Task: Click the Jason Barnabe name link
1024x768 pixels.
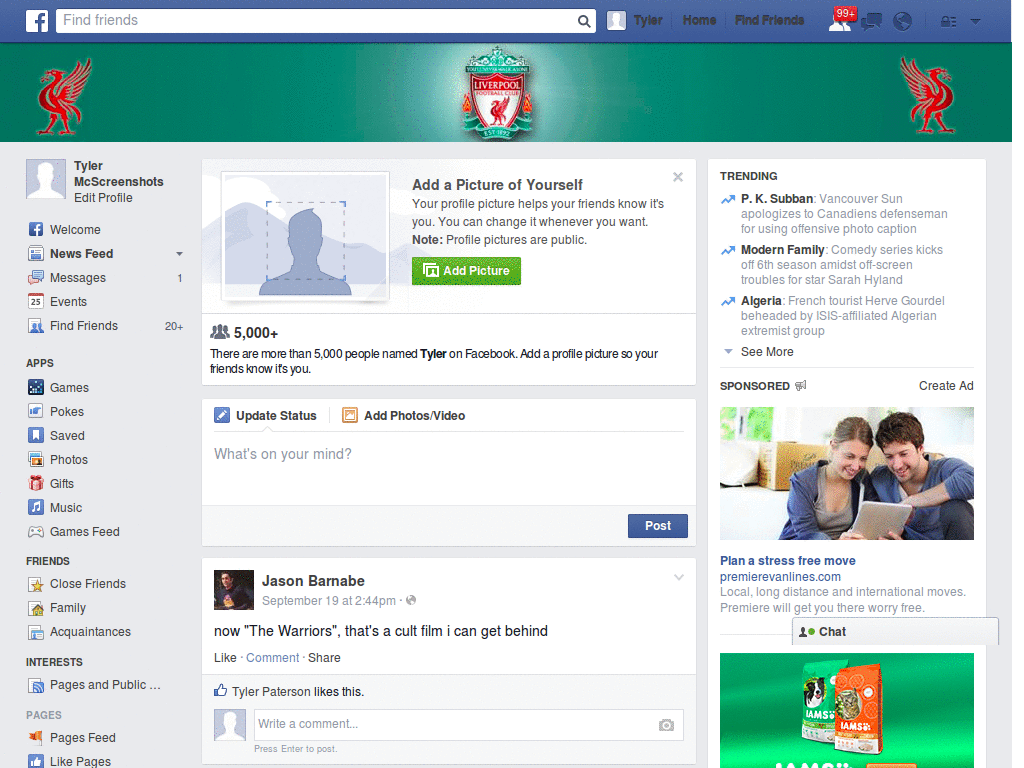Action: click(313, 581)
